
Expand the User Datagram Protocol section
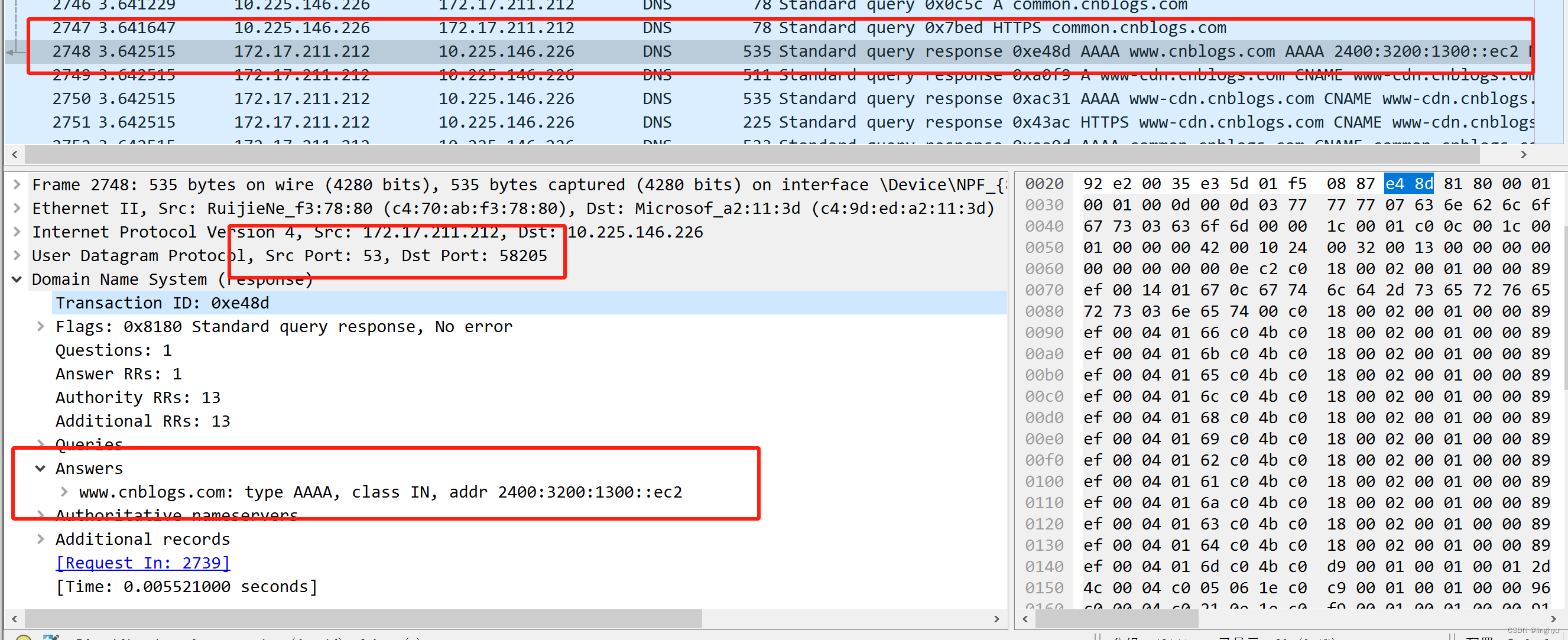[17, 255]
